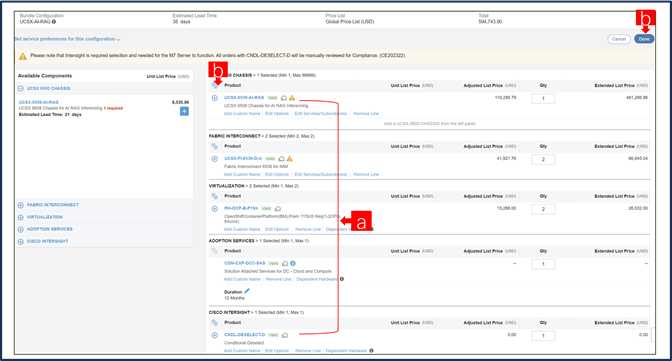Click Add Custom Name under CON-CXP-DCC-SAS
The width and height of the screenshot is (672, 361).
pos(242,279)
